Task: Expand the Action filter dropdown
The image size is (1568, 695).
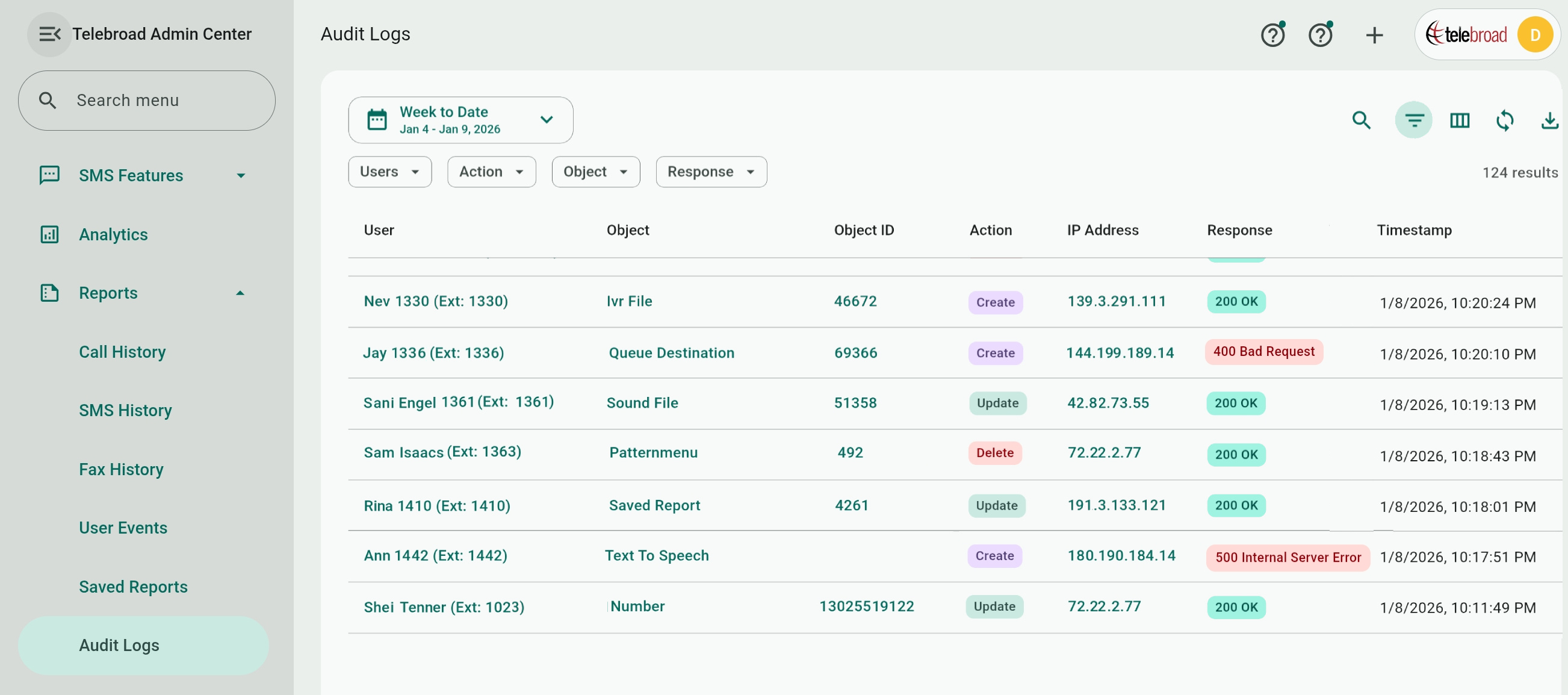Action: pyautogui.click(x=491, y=172)
